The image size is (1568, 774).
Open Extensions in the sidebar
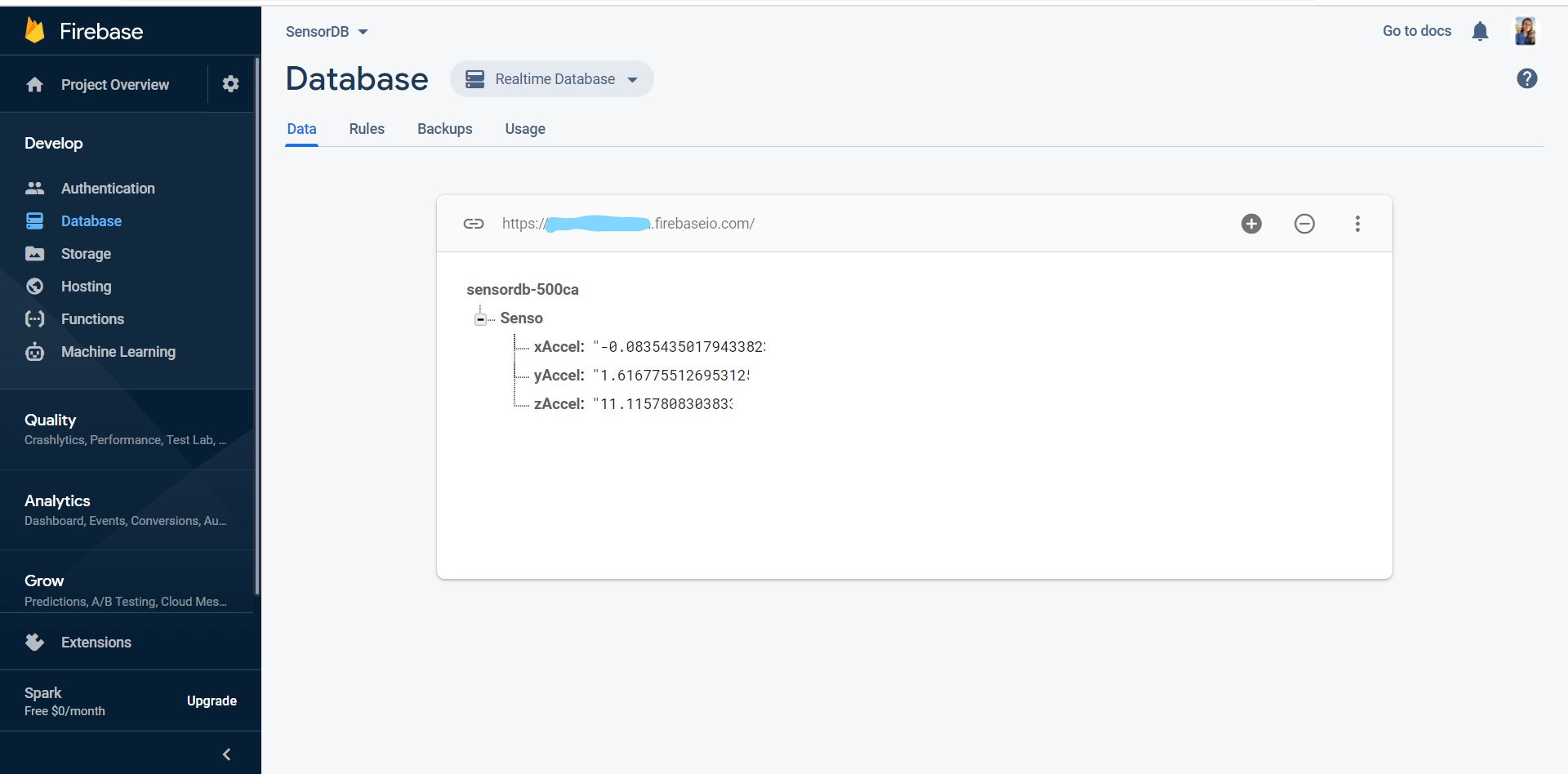coord(96,643)
